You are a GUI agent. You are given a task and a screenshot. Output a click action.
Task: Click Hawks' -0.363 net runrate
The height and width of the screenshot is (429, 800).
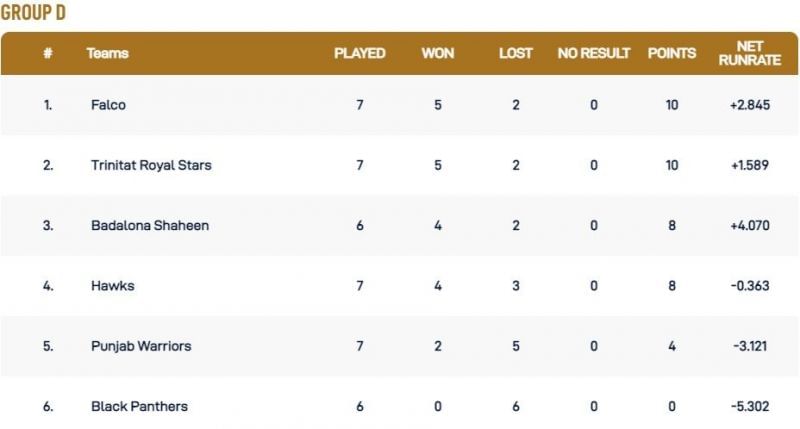pyautogui.click(x=749, y=285)
